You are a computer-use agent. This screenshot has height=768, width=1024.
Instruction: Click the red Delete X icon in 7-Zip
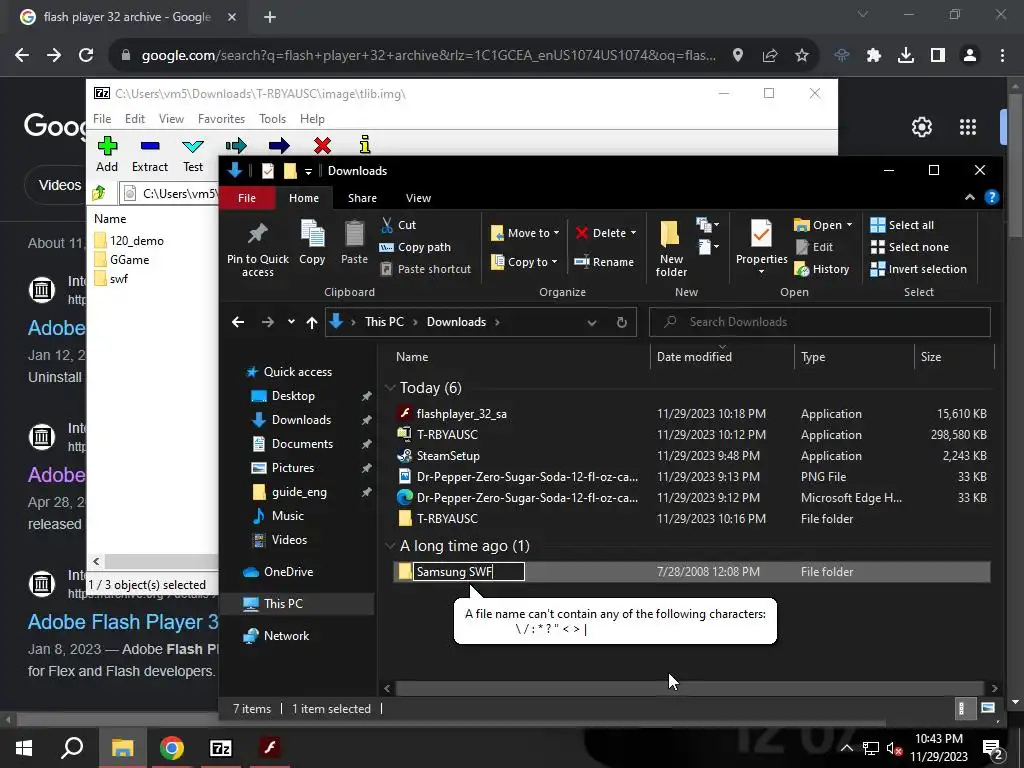click(322, 146)
